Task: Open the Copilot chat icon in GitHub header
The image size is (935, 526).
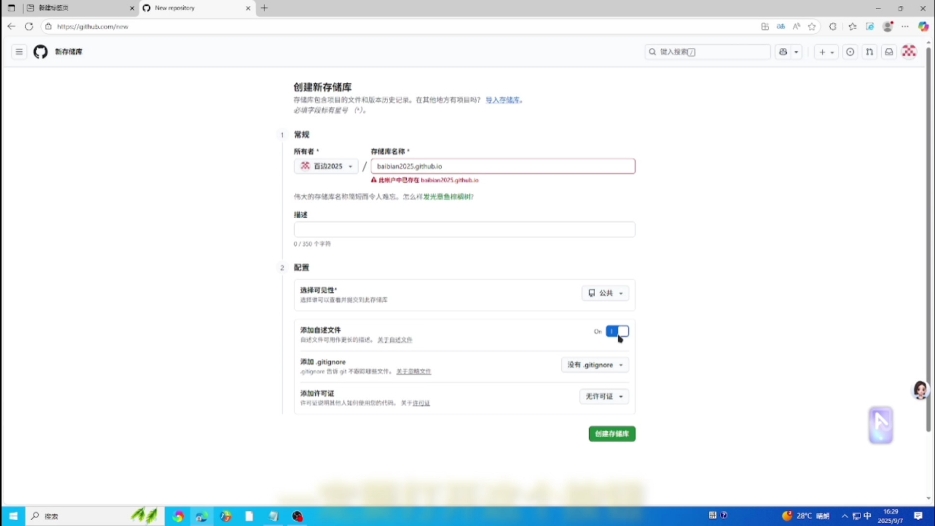Action: click(x=783, y=52)
